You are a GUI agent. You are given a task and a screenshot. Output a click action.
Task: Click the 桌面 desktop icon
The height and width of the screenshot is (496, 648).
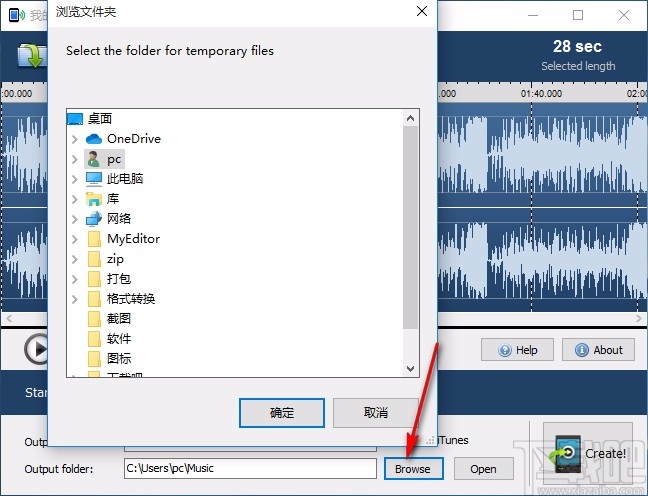(75, 119)
